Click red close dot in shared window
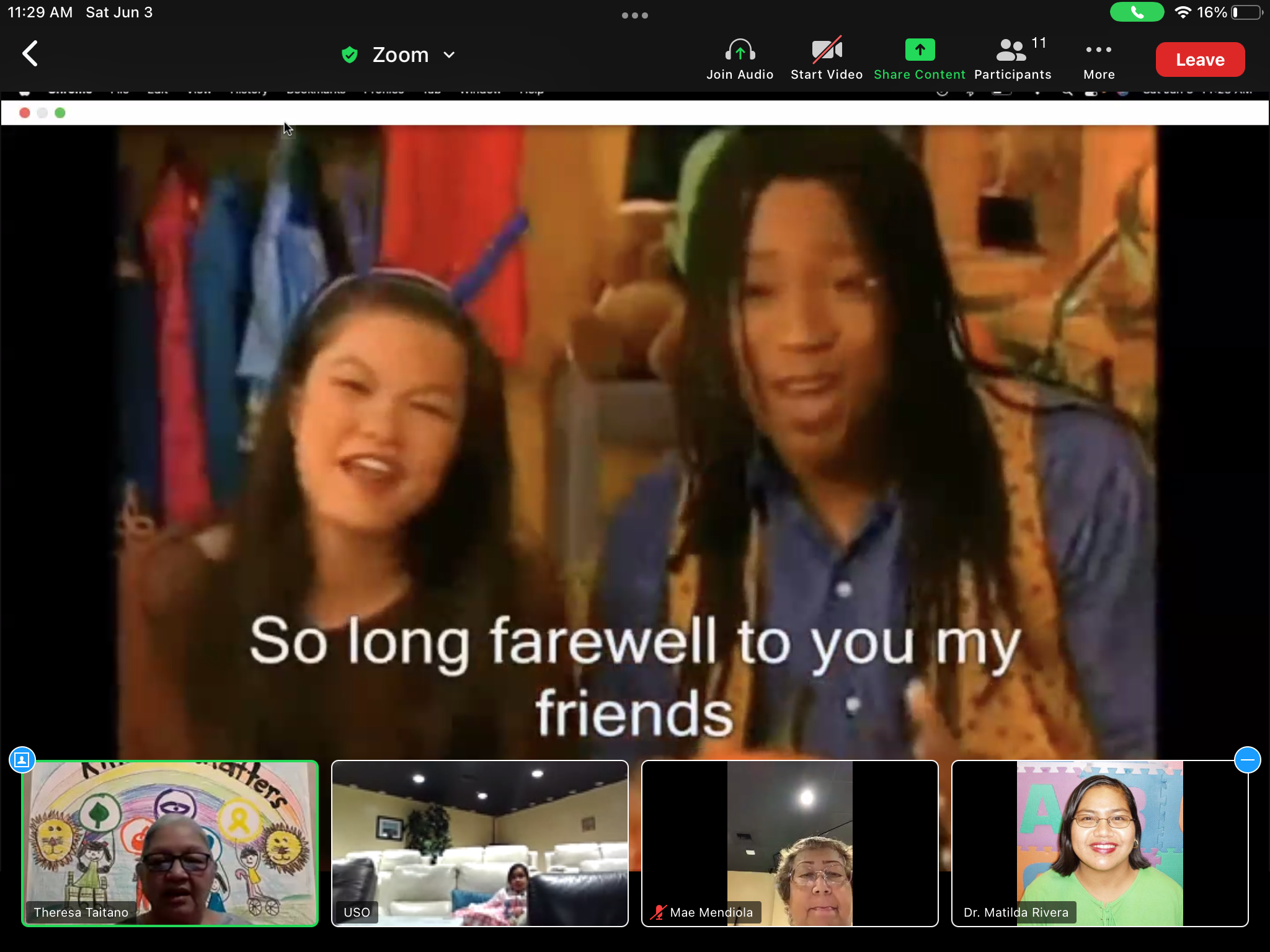This screenshot has width=1270, height=952. 25,113
